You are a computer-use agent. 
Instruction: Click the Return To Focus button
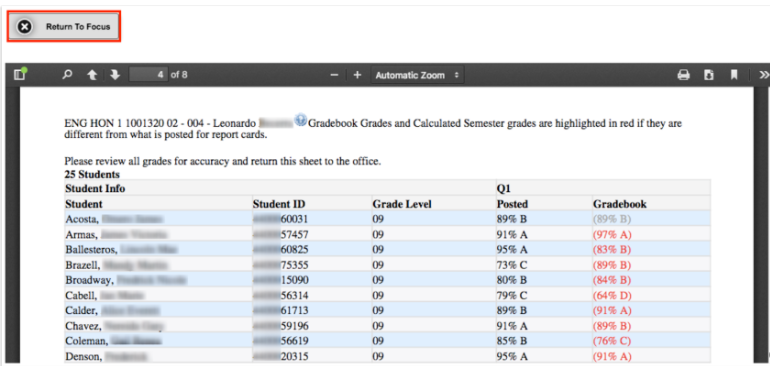point(64,27)
